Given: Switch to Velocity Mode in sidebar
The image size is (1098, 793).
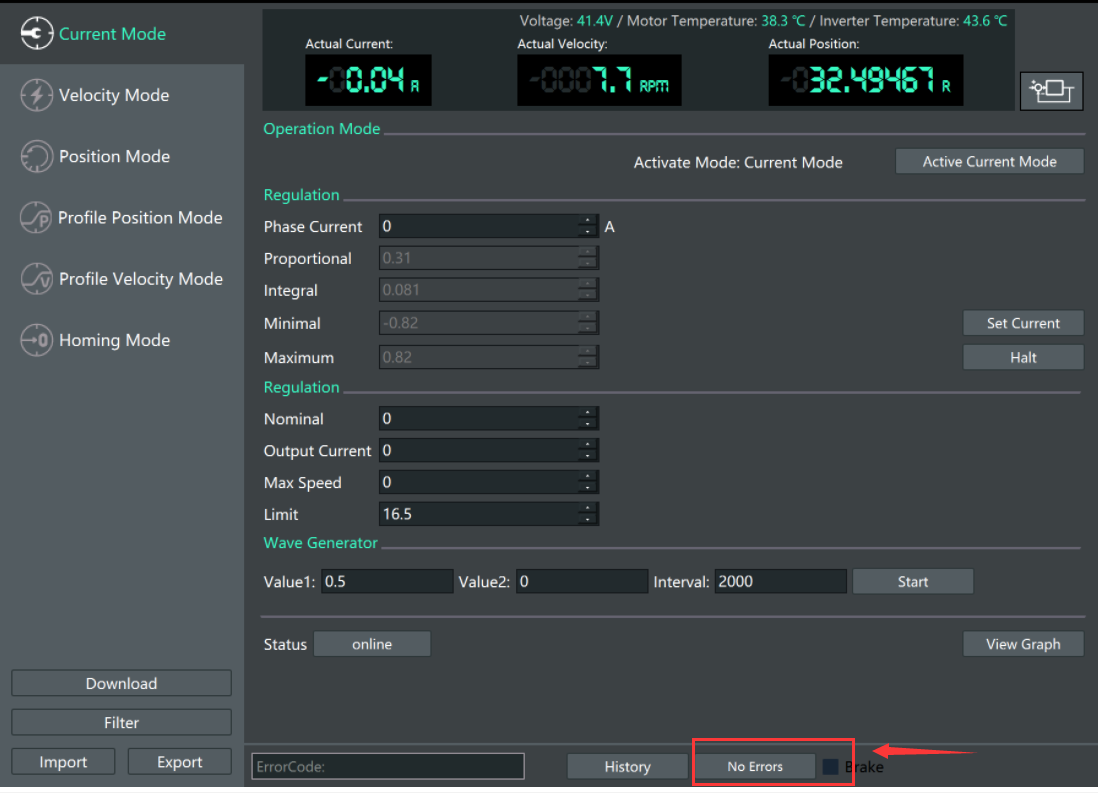Looking at the screenshot, I should (x=114, y=96).
